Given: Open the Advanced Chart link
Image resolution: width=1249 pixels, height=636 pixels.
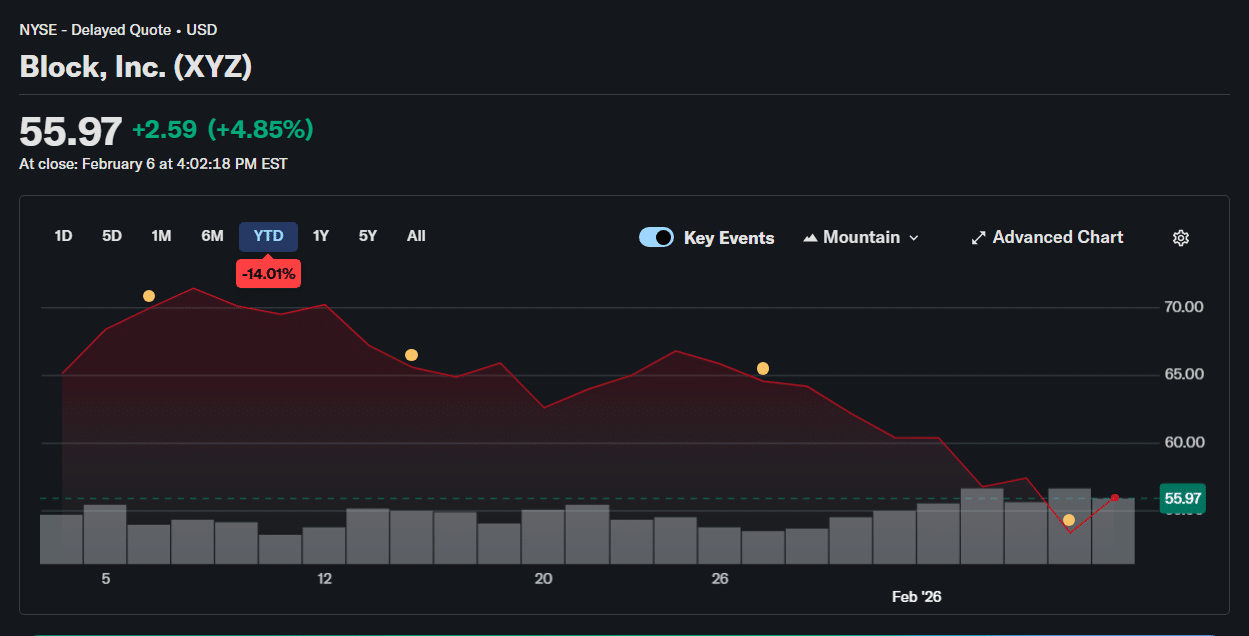Looking at the screenshot, I should [x=1058, y=237].
